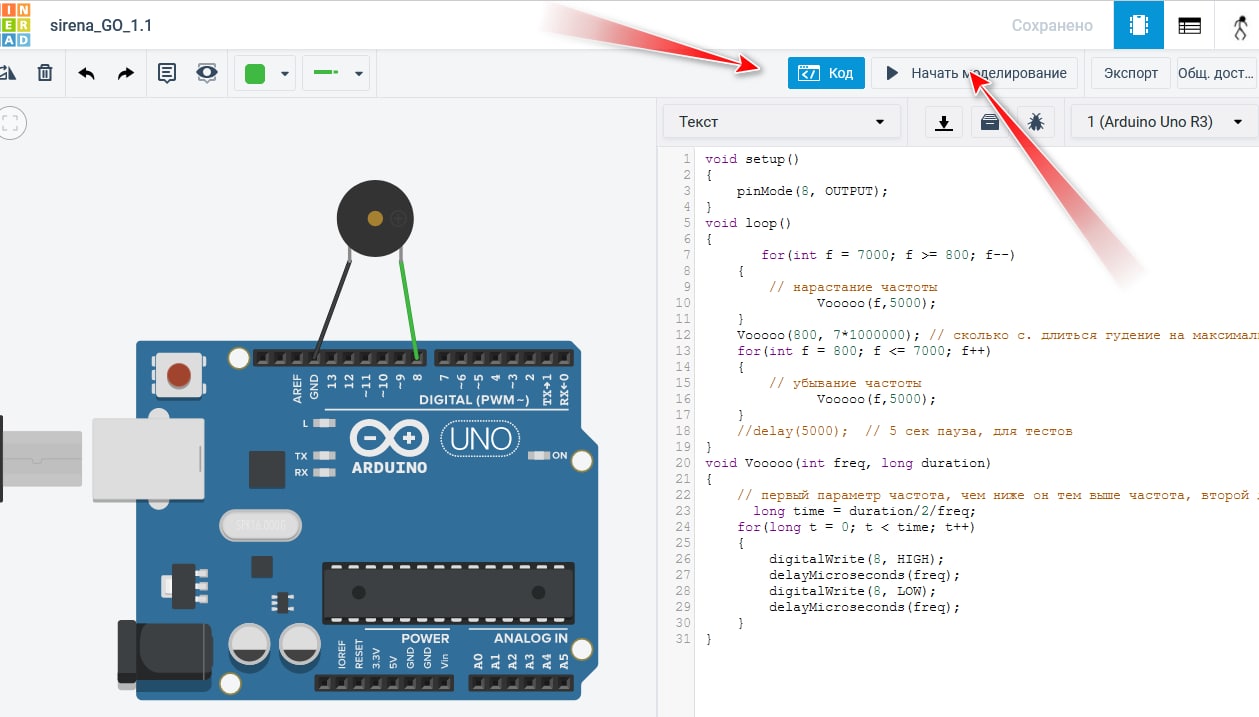
Task: Open the Tinkercad logo home link
Action: coord(15,25)
